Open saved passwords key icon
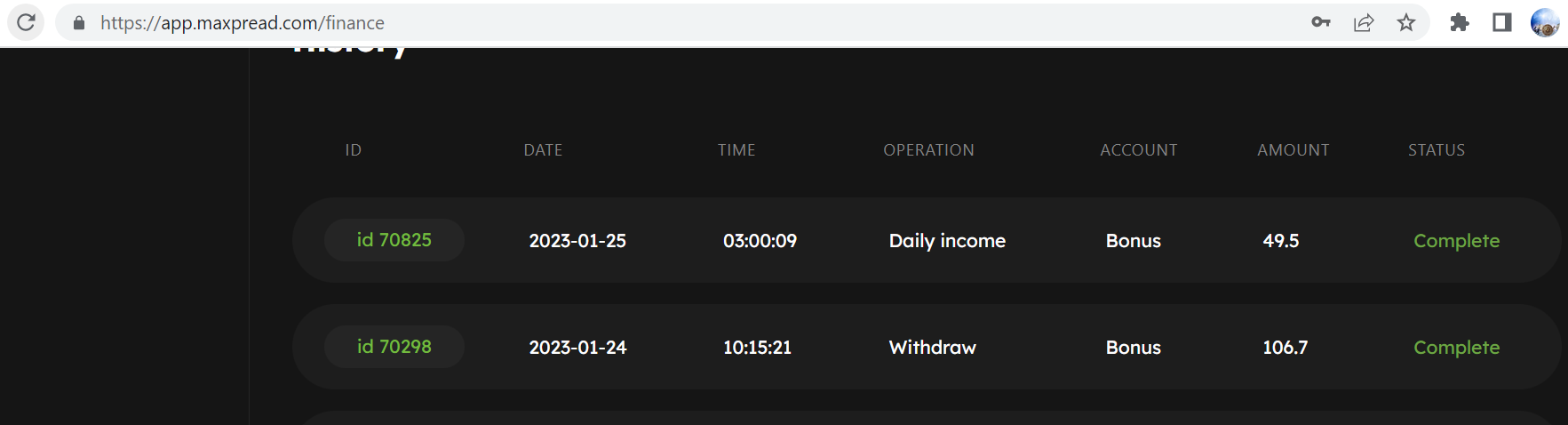Image resolution: width=1568 pixels, height=425 pixels. tap(1320, 22)
